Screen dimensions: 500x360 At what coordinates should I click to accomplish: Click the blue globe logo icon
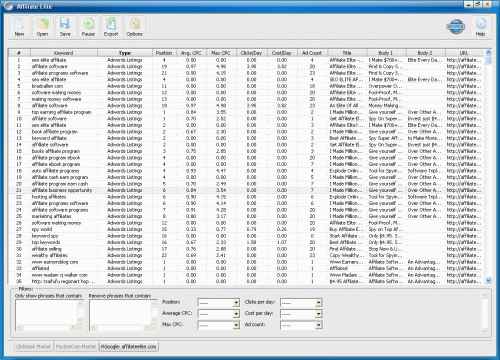[456, 26]
